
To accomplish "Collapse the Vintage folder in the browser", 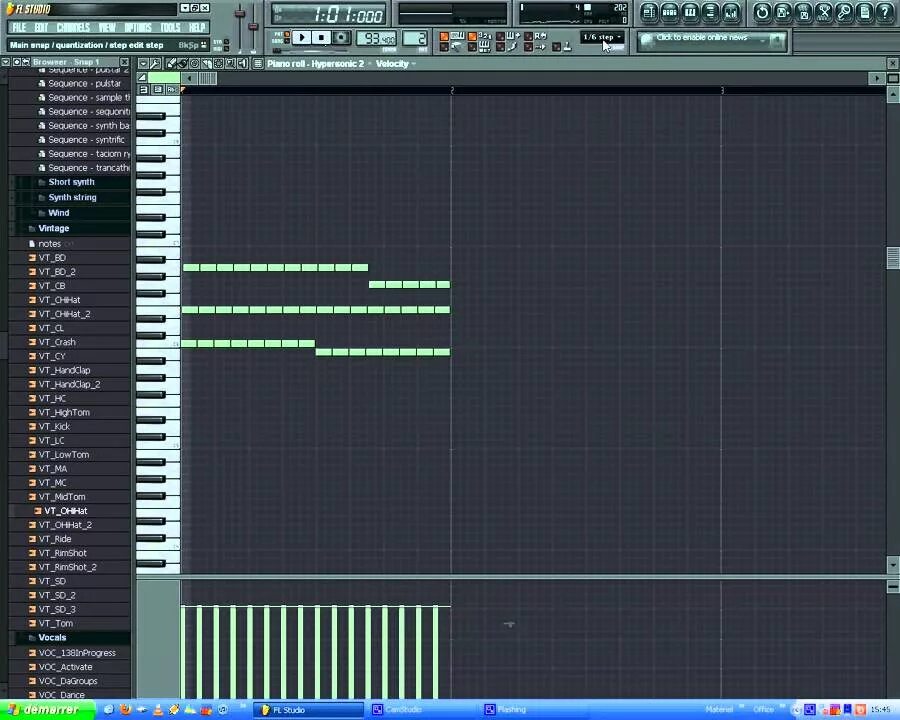I will (x=54, y=228).
